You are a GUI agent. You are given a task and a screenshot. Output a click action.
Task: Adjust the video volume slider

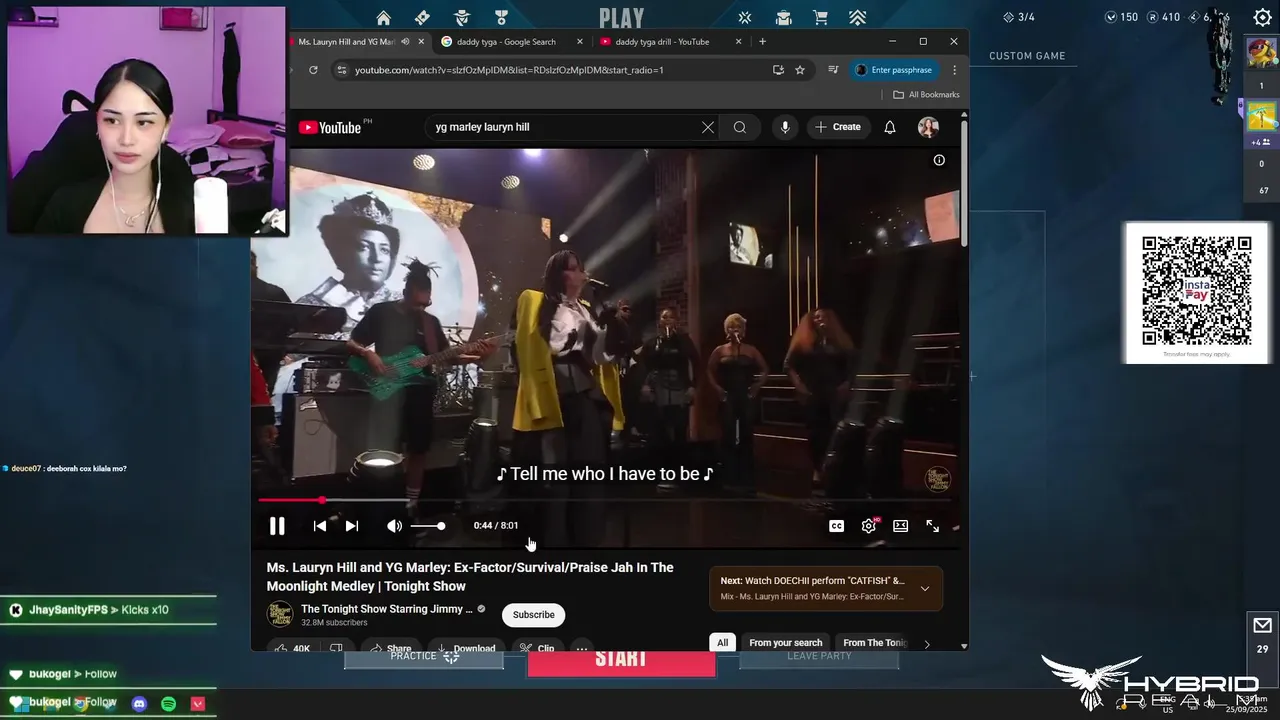point(428,526)
